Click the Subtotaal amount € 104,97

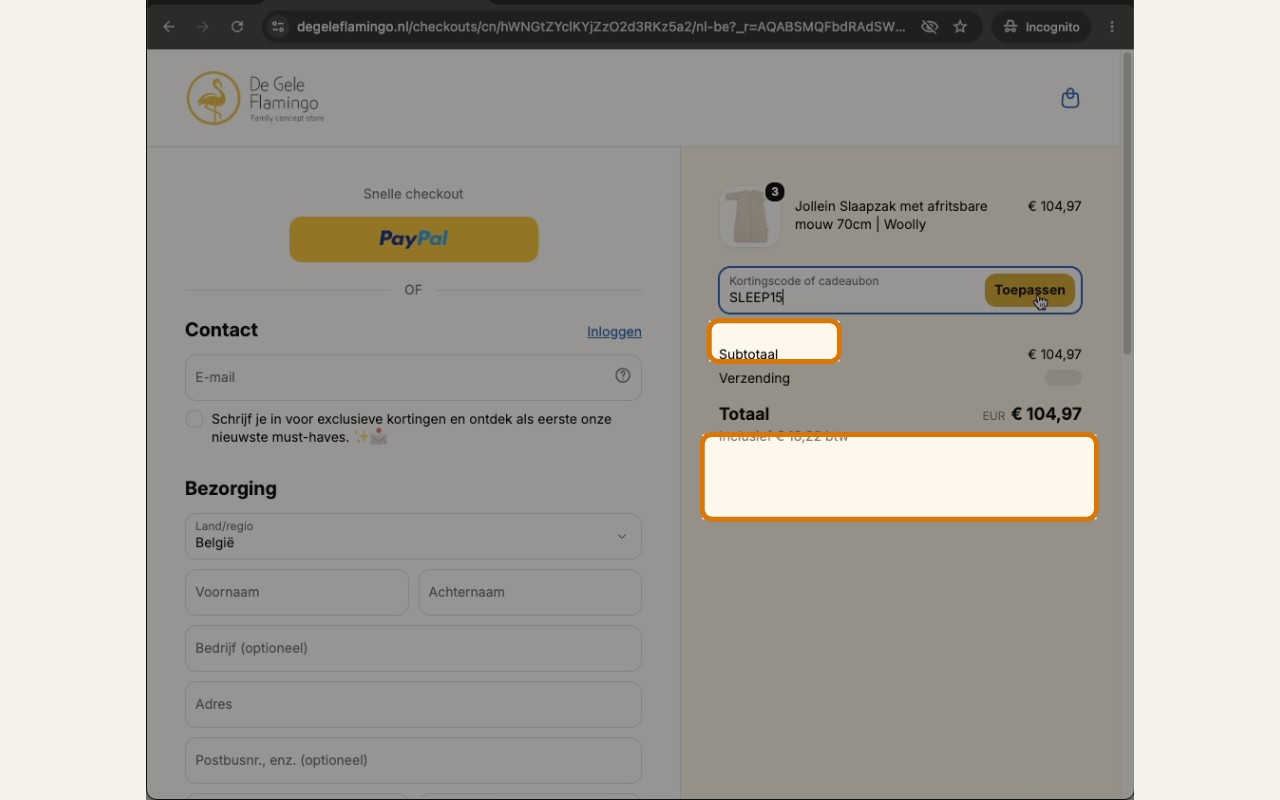[x=1054, y=354]
